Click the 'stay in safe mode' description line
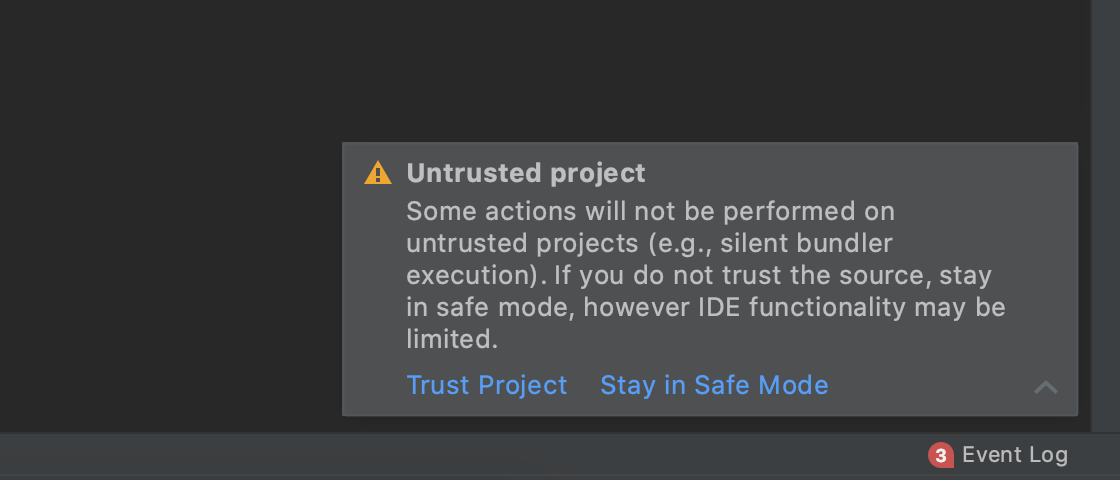Viewport: 1120px width, 480px height. [x=699, y=276]
